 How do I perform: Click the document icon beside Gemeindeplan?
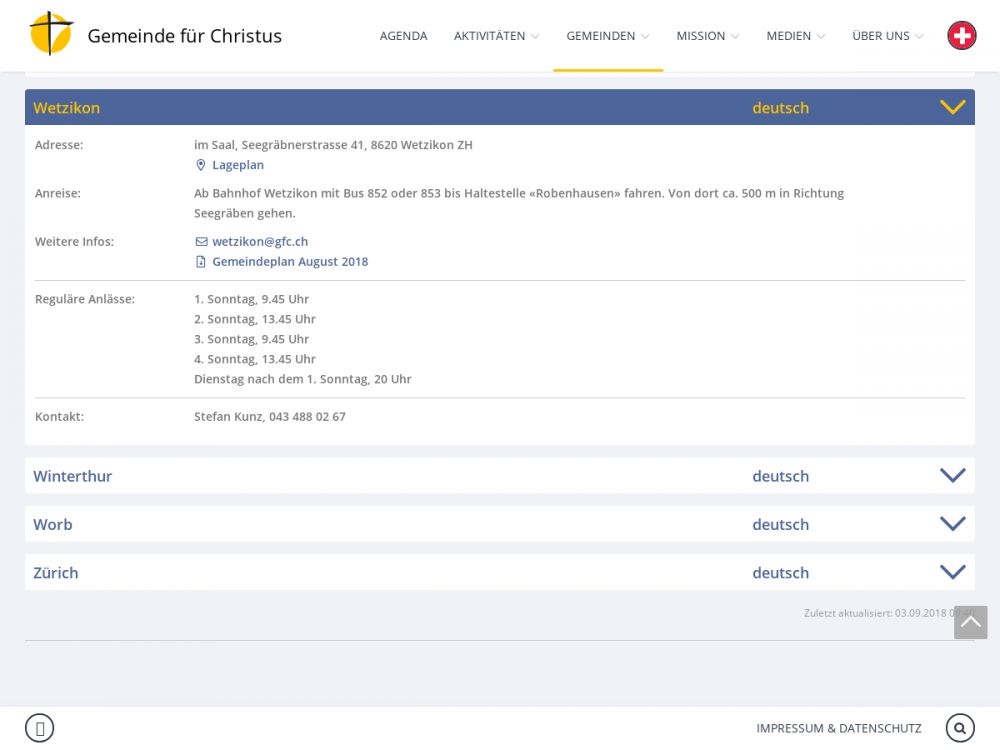201,262
